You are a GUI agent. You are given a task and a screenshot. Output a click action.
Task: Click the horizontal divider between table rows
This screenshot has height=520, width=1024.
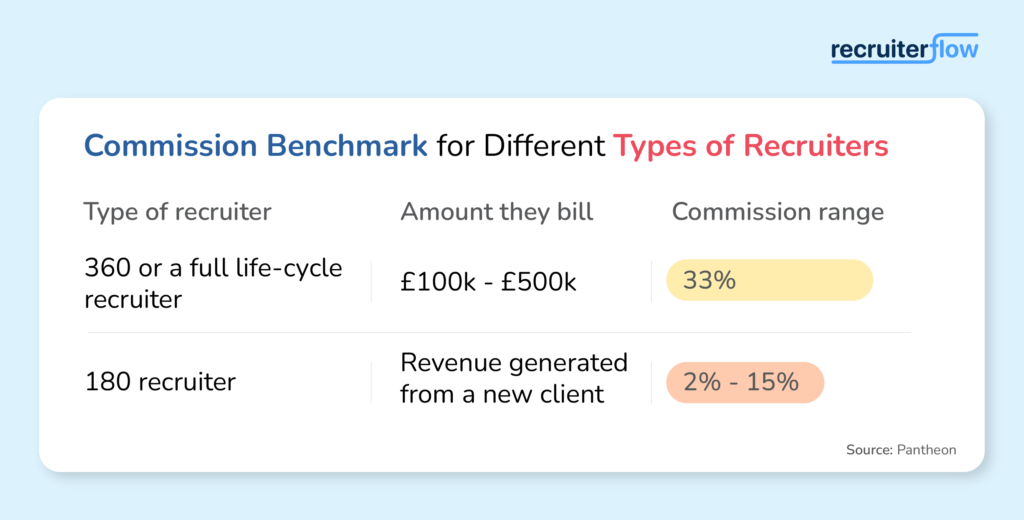[x=500, y=333]
